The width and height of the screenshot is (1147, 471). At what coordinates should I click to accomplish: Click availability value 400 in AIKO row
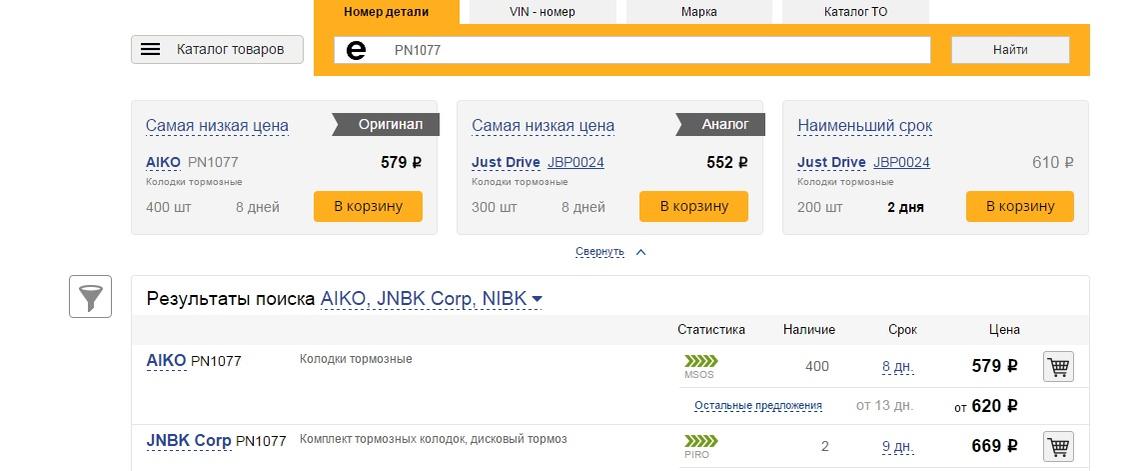click(x=817, y=366)
